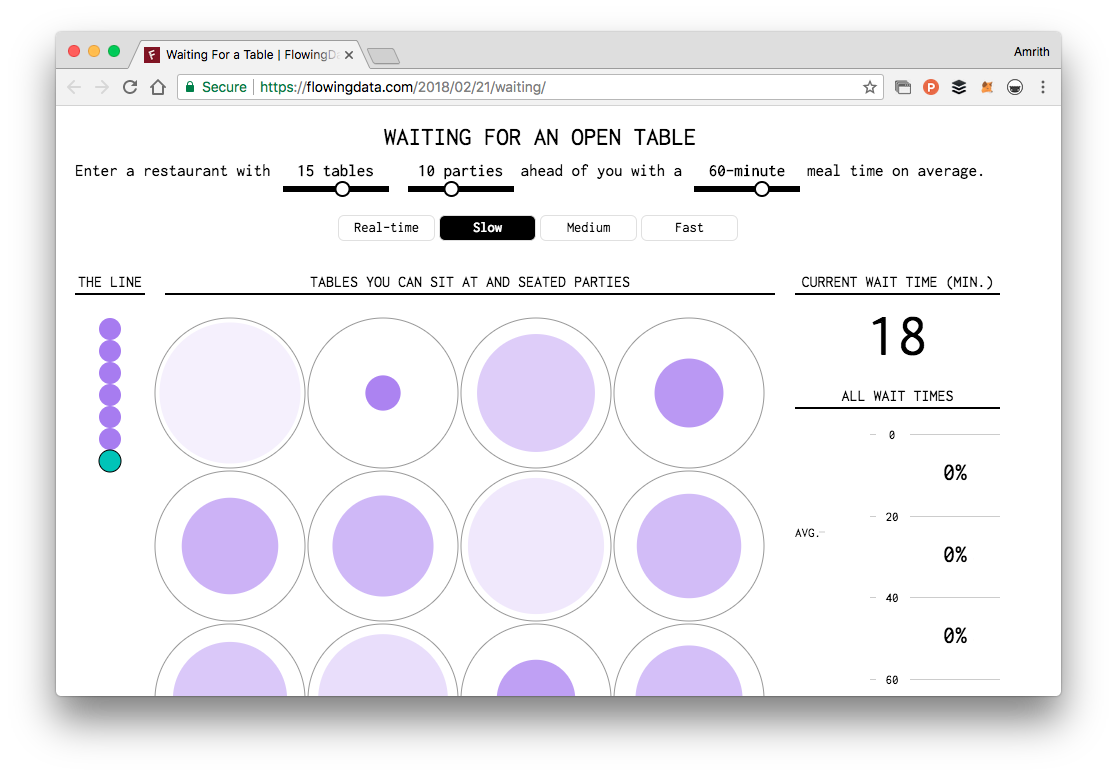Open the MetaMask fox extension
1117x776 pixels.
[987, 87]
